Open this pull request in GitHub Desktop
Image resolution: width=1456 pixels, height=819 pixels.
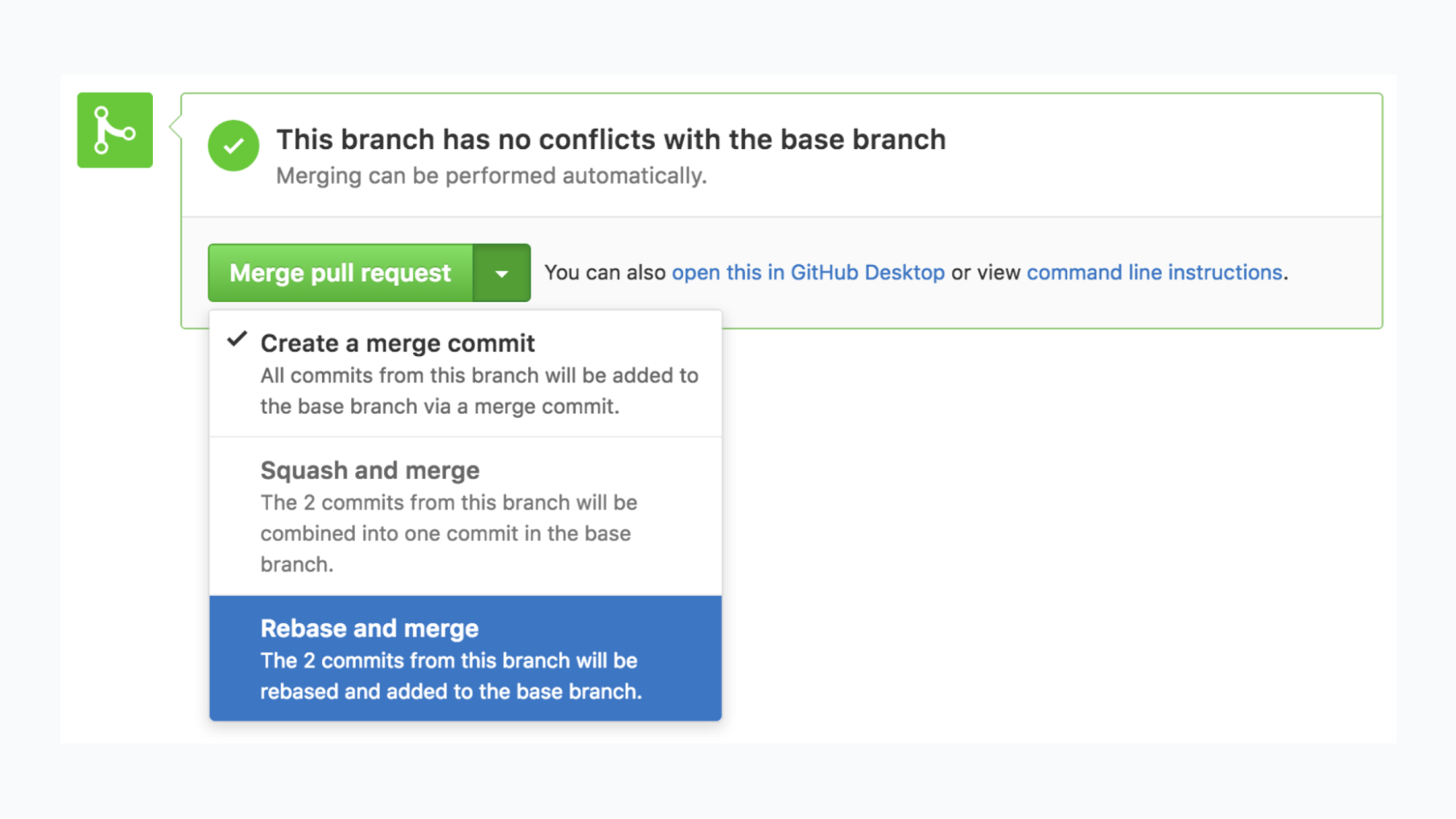click(808, 272)
